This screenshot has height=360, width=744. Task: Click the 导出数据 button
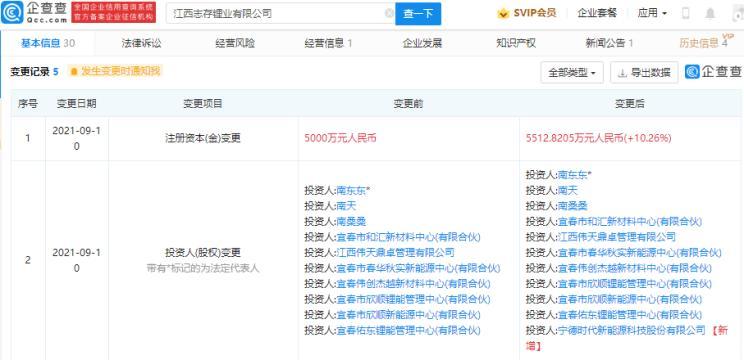[x=644, y=73]
